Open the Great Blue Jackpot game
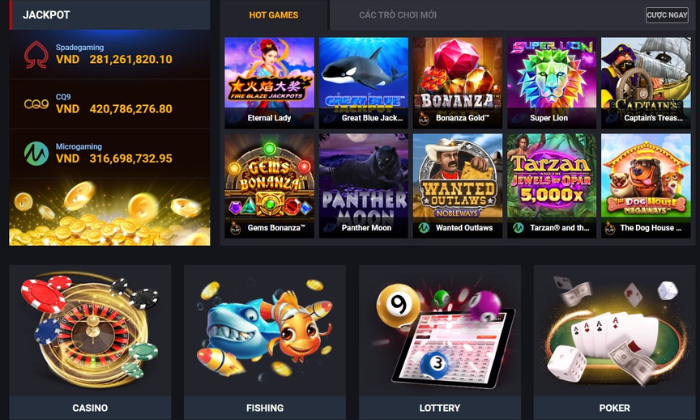The height and width of the screenshot is (420, 700). [363, 83]
